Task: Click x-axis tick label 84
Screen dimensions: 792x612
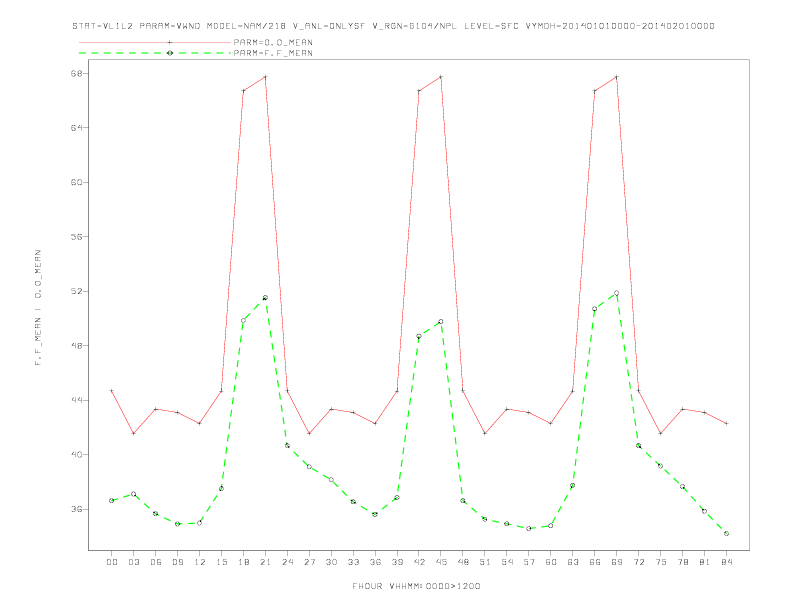Action: coord(726,562)
